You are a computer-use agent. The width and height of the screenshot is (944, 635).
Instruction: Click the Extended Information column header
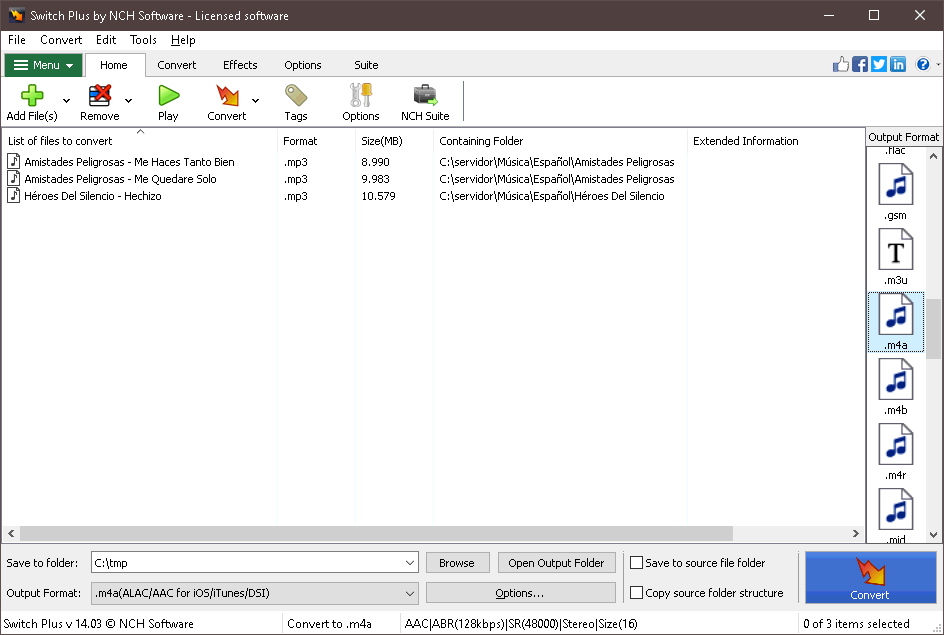776,141
